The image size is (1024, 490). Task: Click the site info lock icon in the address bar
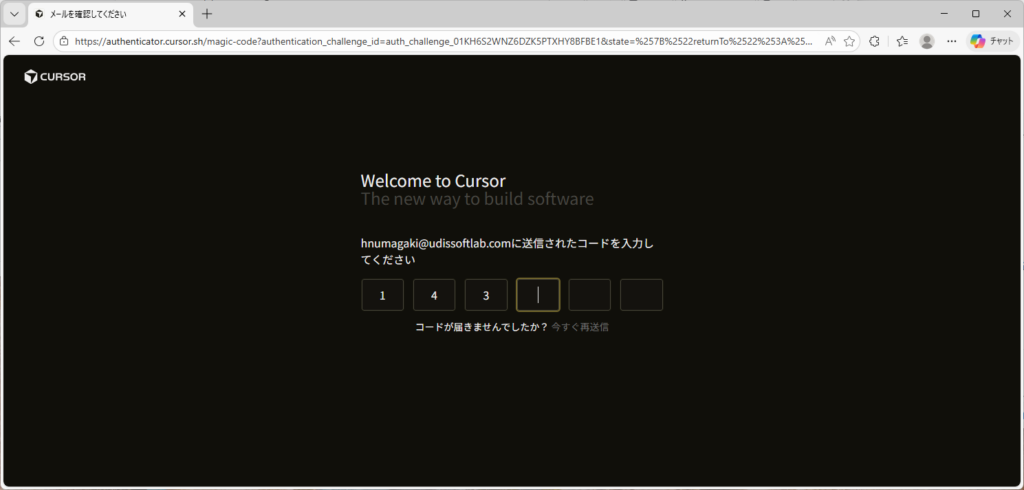63,41
